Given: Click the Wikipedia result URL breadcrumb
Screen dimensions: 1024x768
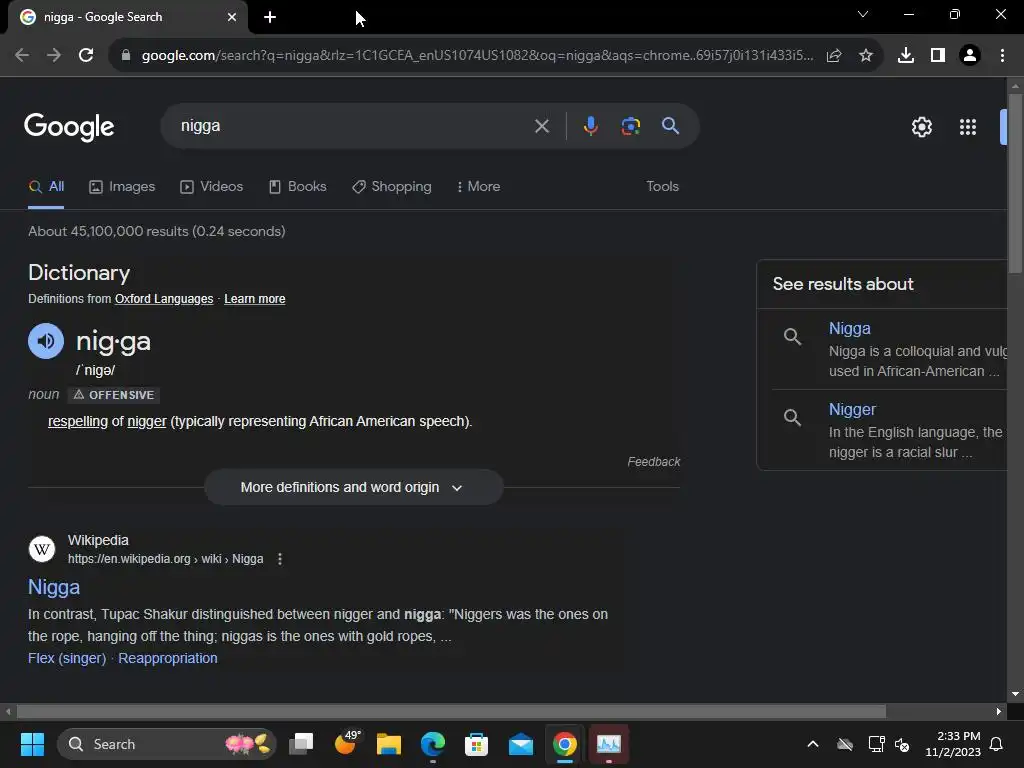Looking at the screenshot, I should pyautogui.click(x=165, y=559).
